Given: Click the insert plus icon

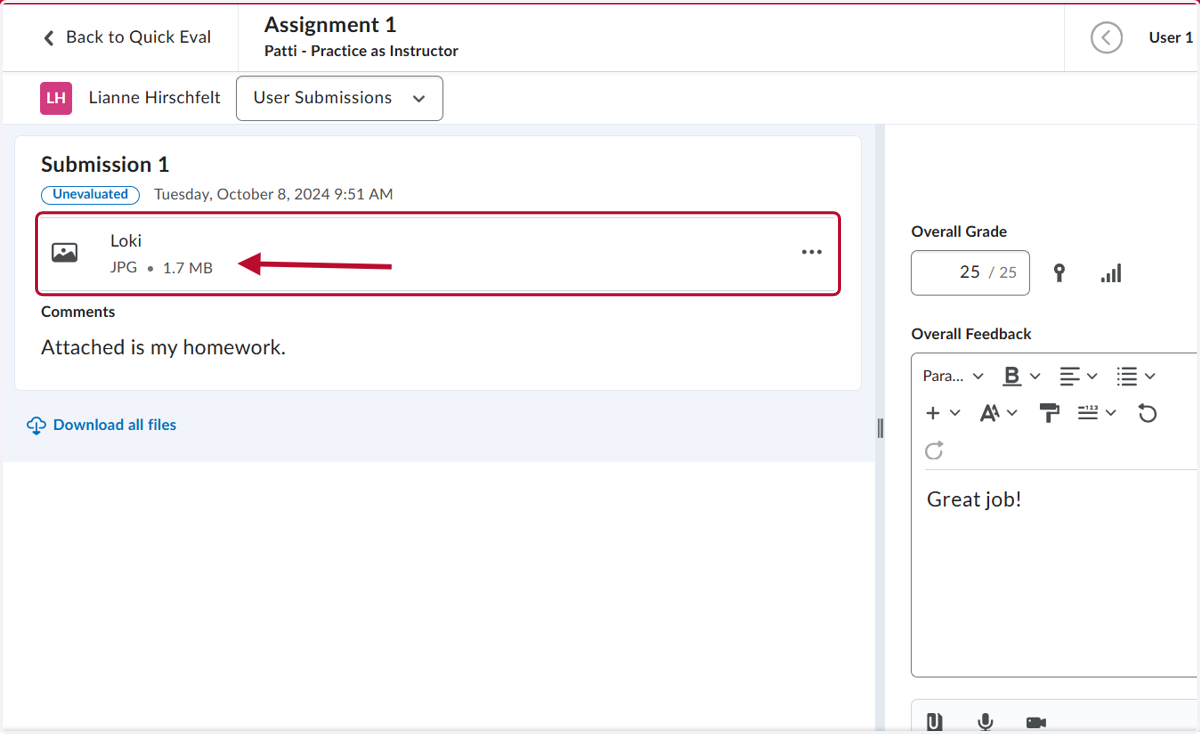Looking at the screenshot, I should point(933,413).
